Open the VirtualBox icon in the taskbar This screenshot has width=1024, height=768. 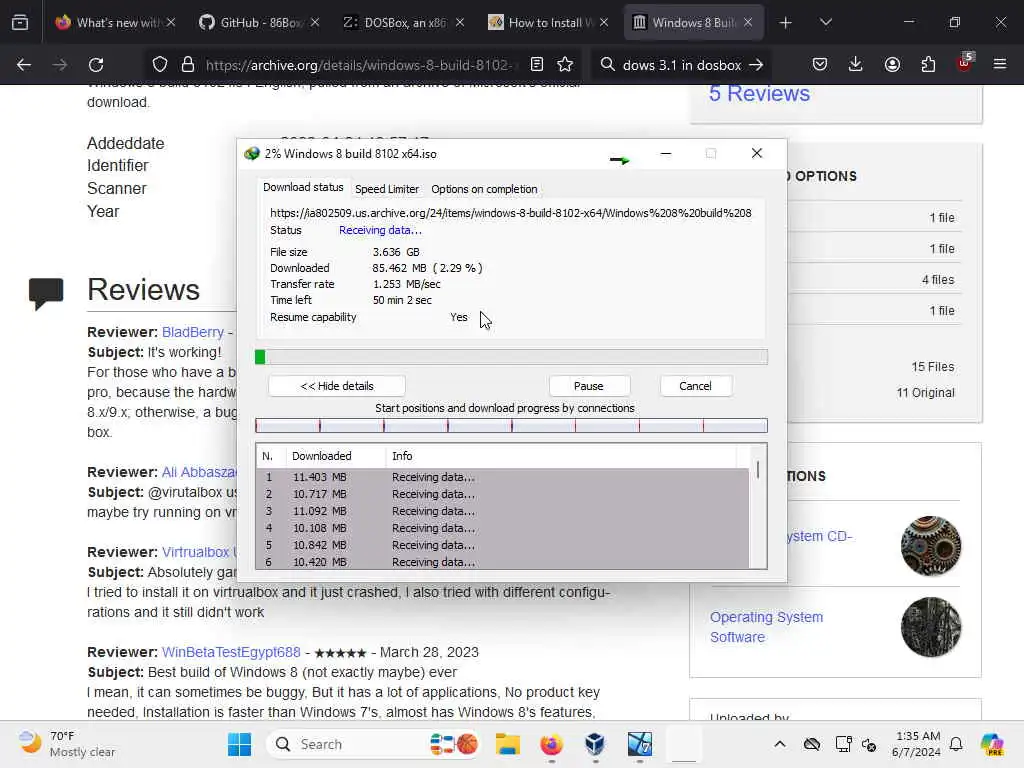595,744
